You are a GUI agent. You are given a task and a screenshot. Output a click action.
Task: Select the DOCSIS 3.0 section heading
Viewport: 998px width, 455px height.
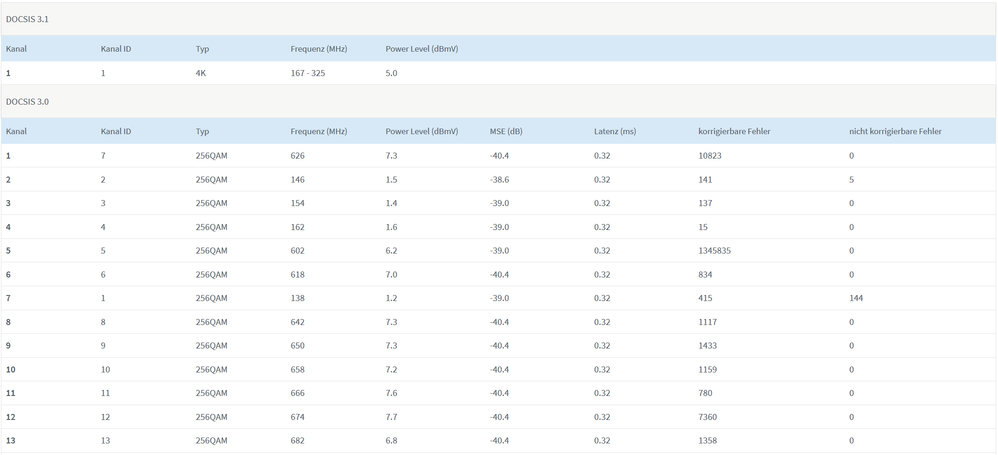coord(27,102)
